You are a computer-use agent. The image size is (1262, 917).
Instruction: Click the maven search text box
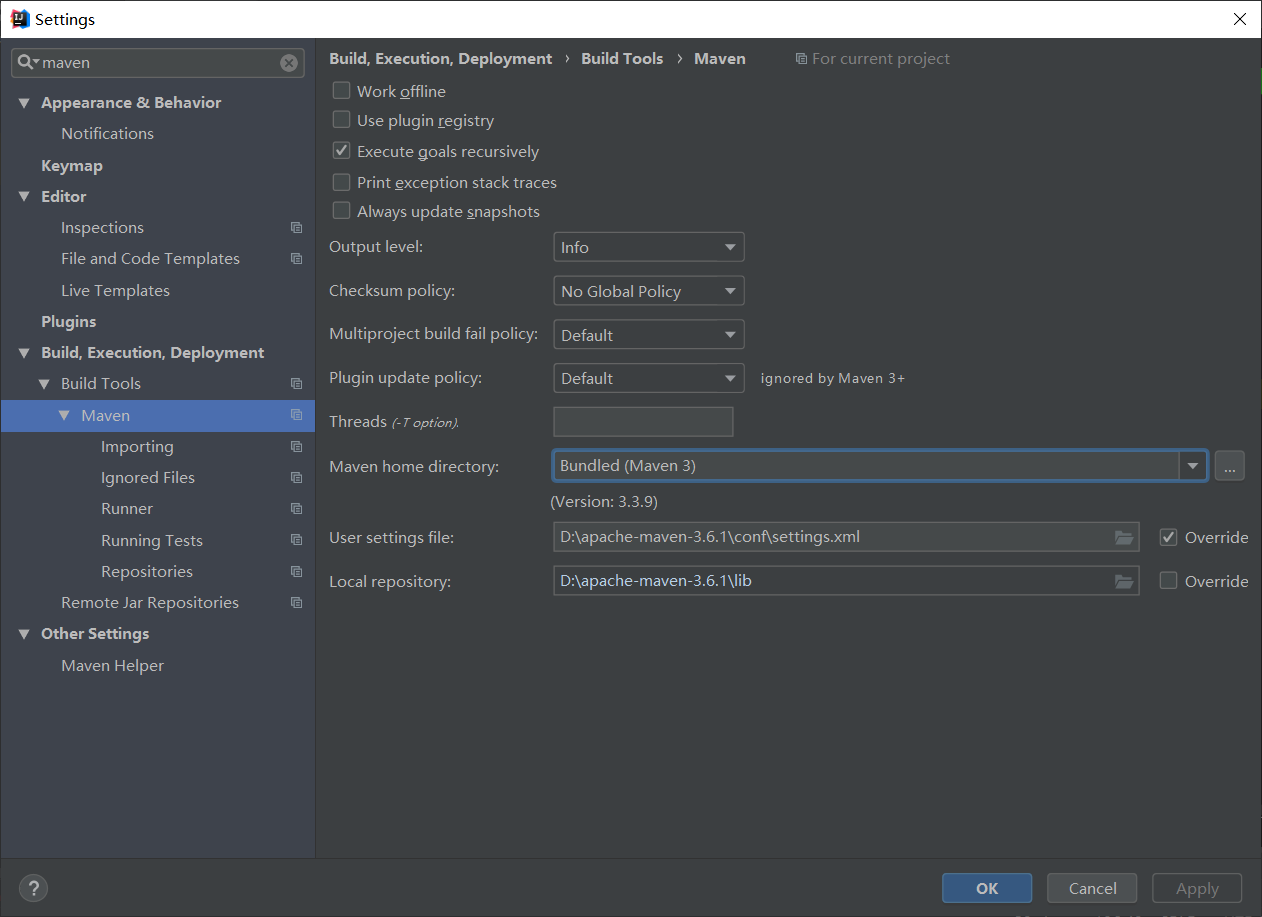tap(159, 63)
